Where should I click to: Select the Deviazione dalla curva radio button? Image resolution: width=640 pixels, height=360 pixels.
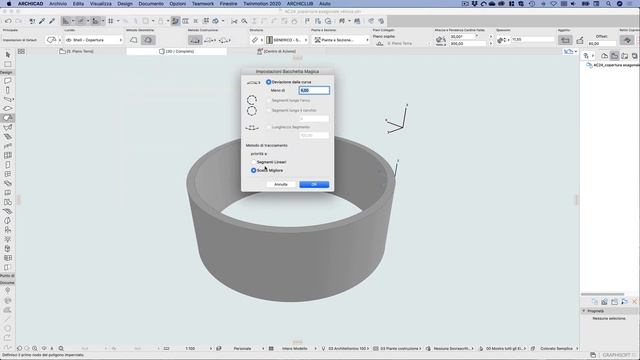[x=269, y=82]
